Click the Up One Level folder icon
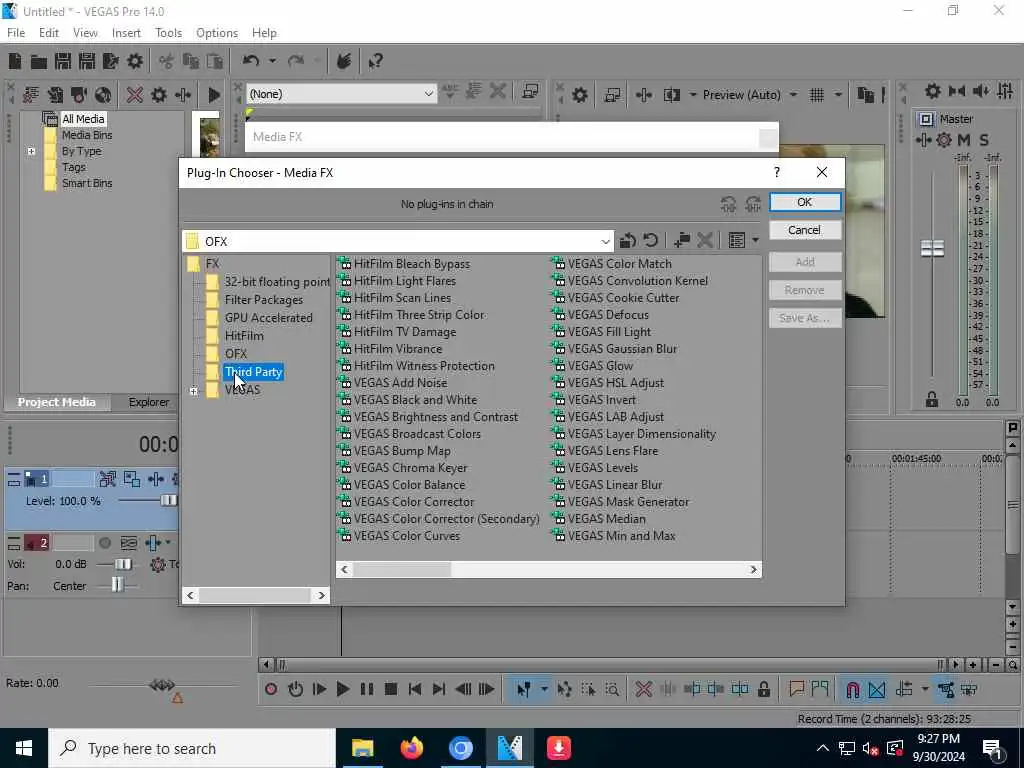Image resolution: width=1024 pixels, height=768 pixels. pos(628,240)
